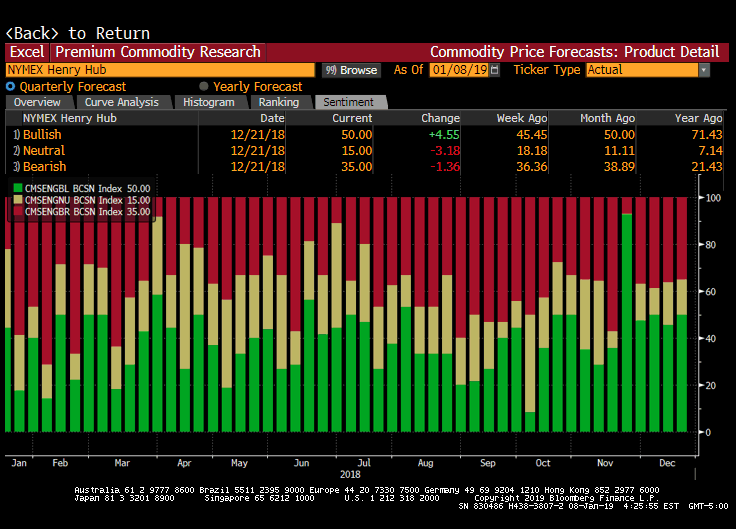Click the CMSENGBL BCSN Index legend label
736x529 pixels.
[74, 188]
